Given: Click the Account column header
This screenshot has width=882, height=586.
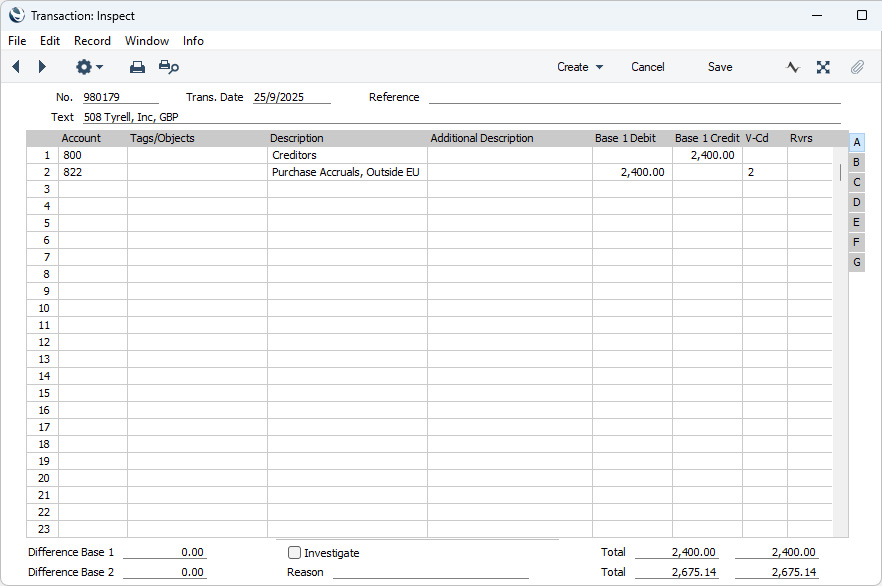Looking at the screenshot, I should click(81, 138).
